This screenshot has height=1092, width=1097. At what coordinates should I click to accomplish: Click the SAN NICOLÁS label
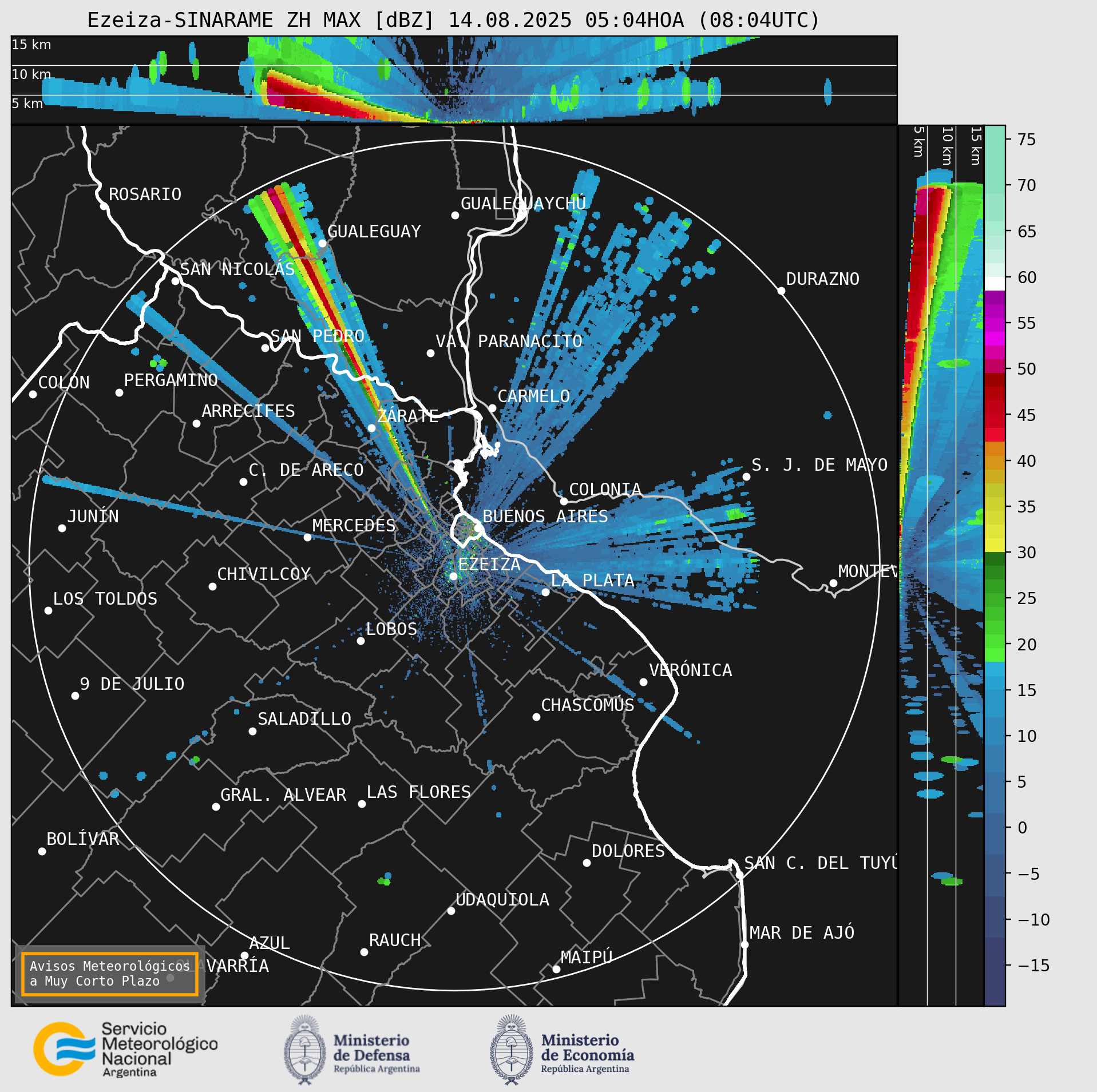tap(237, 269)
